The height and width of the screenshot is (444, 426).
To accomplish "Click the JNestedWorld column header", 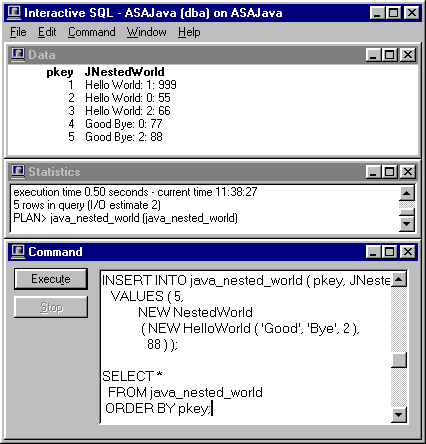I will tap(125, 72).
